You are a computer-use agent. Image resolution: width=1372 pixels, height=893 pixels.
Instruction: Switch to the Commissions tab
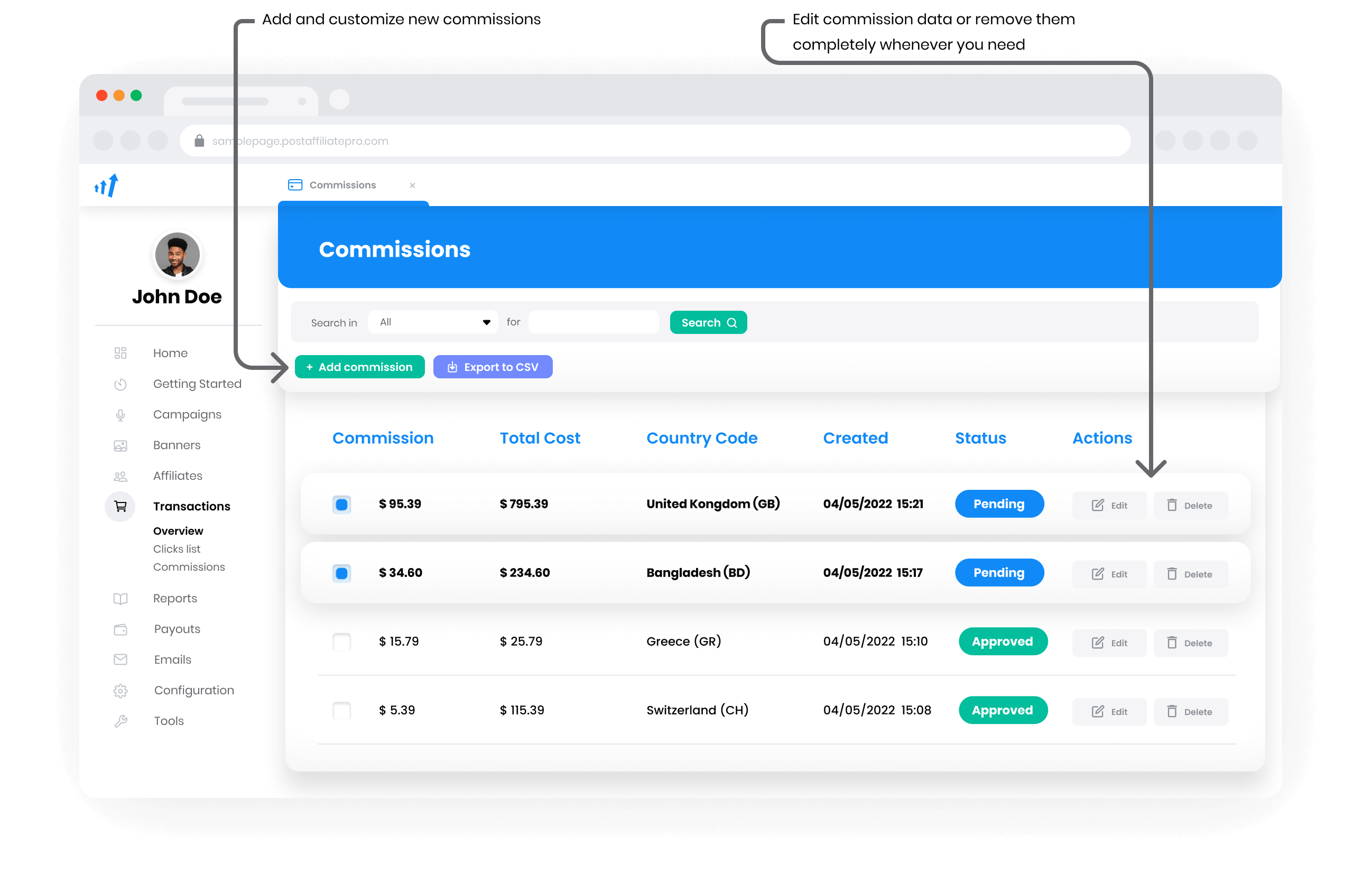(342, 185)
